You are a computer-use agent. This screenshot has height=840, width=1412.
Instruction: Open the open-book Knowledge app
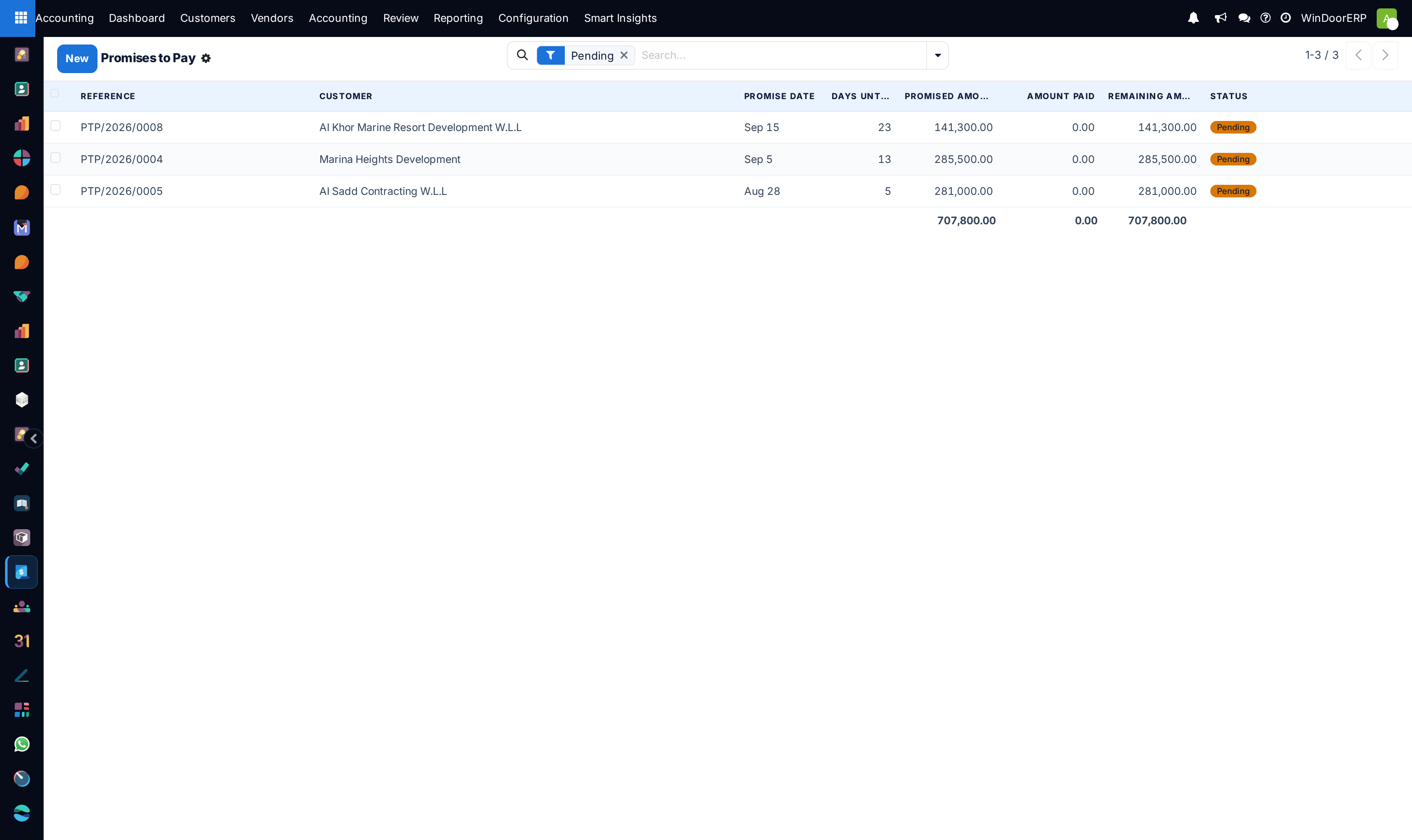(21, 503)
